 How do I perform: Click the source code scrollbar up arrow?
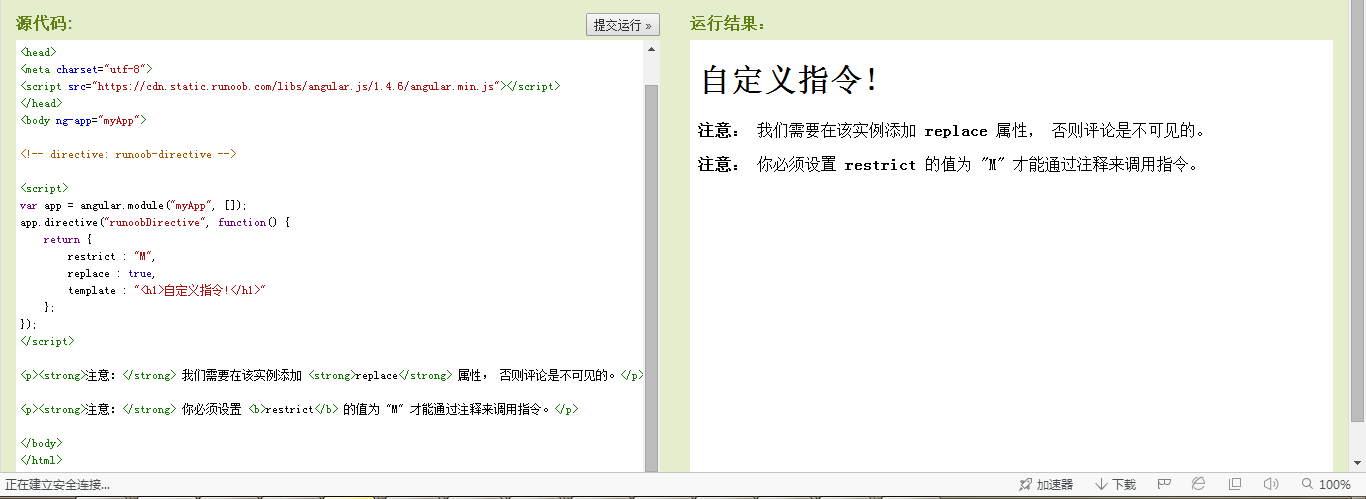click(652, 48)
